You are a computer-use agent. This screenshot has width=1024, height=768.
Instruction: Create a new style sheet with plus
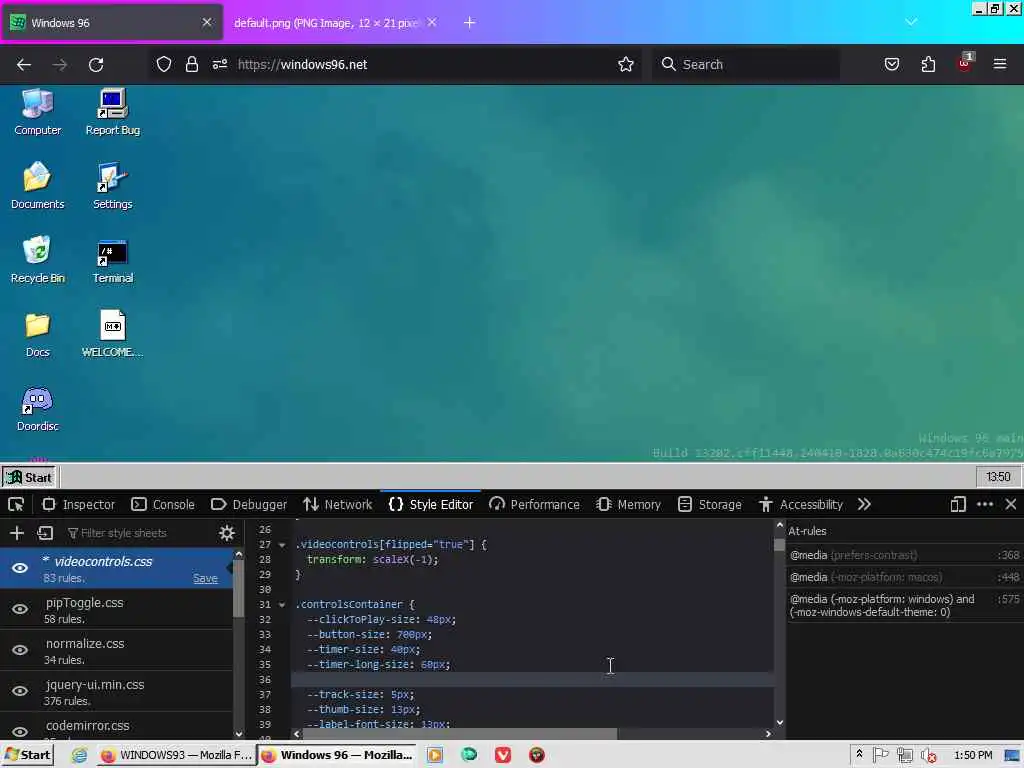pyautogui.click(x=17, y=533)
